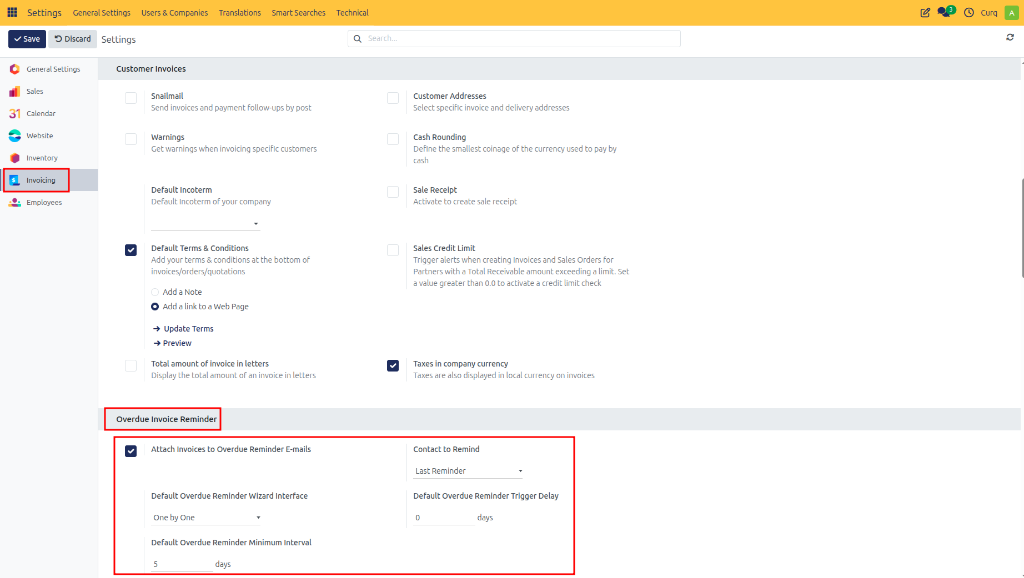This screenshot has width=1024, height=578.
Task: Enable the Sales Credit Limit checkbox
Action: (x=393, y=250)
